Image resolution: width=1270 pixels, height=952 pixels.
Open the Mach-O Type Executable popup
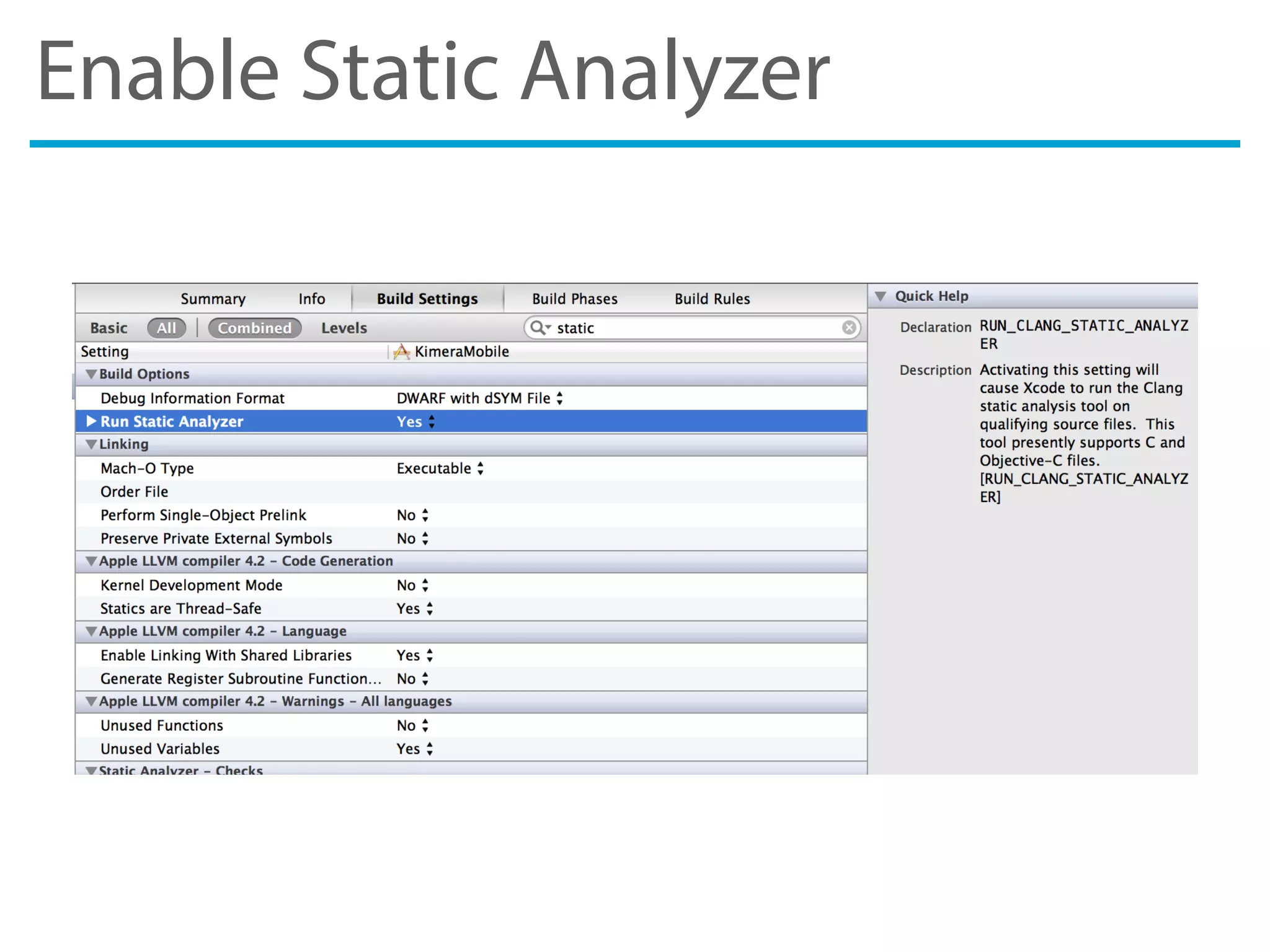[x=440, y=469]
